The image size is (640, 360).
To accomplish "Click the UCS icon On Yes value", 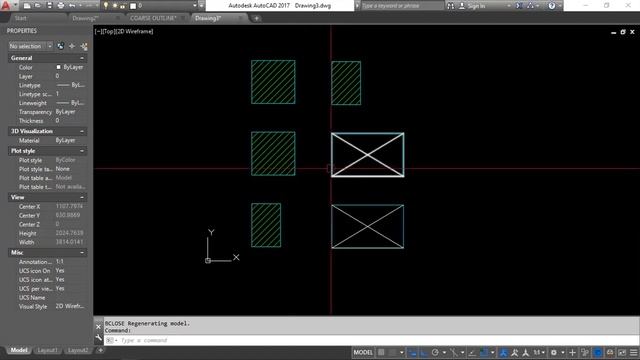I will 60,270.
